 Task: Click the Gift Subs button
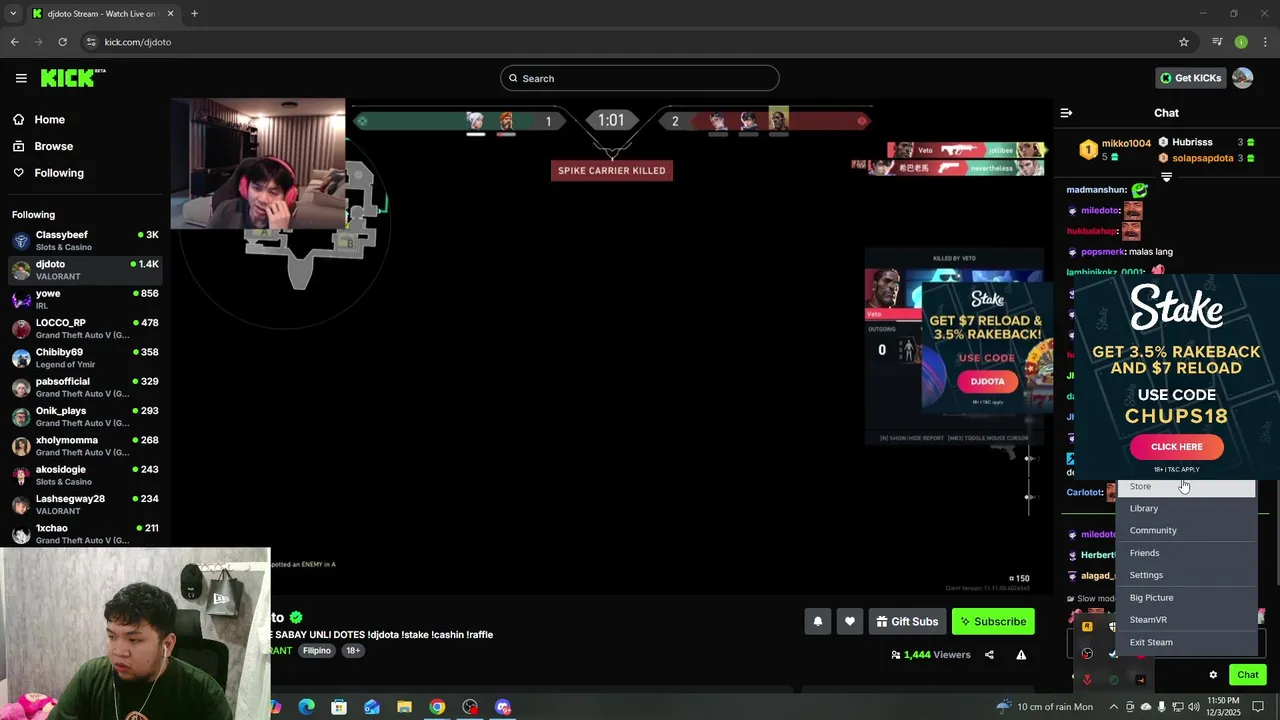pos(907,621)
